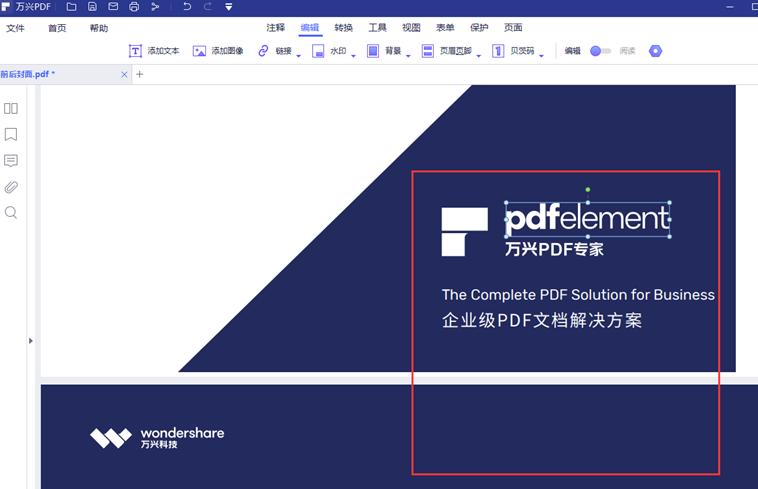Switch to the 视图 tab

pos(411,28)
